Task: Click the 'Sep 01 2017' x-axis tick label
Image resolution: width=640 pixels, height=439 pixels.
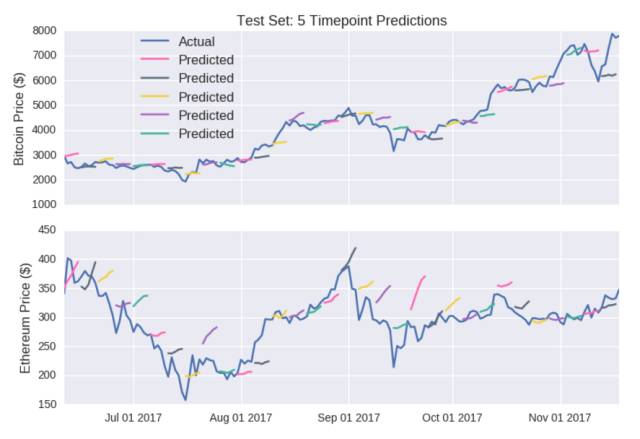Action: point(349,418)
